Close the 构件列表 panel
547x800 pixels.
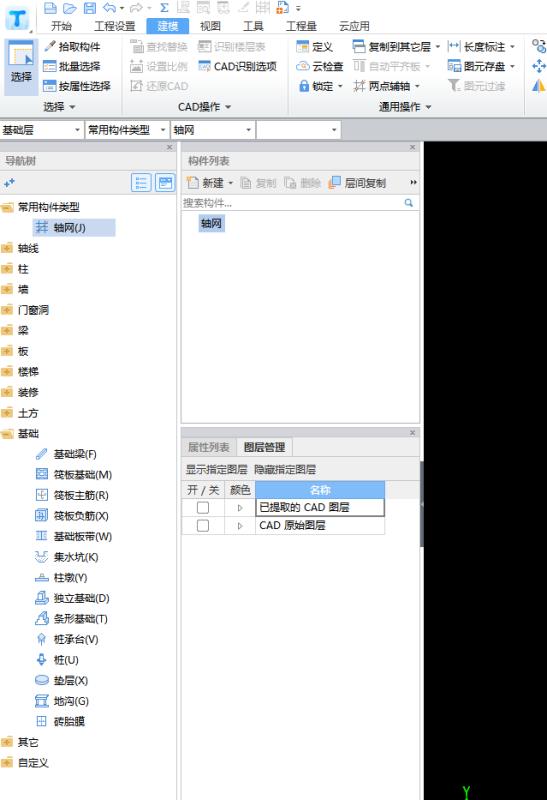[413, 147]
